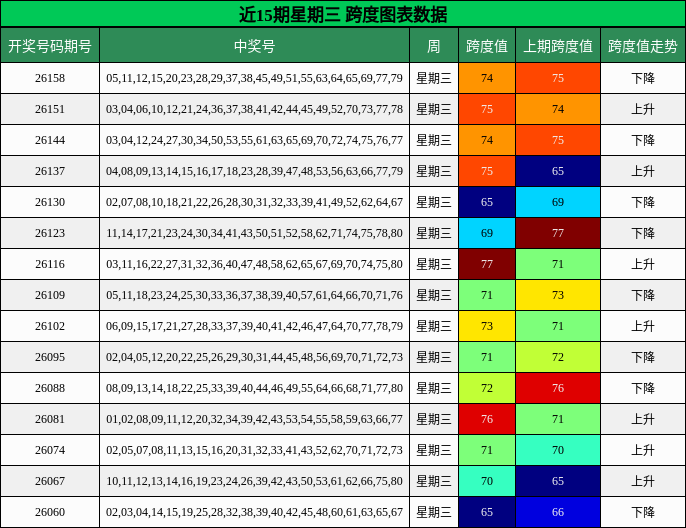686x528 pixels.
Task: Click the title 近15期星期三 跨度图表数据
Action: tap(343, 14)
